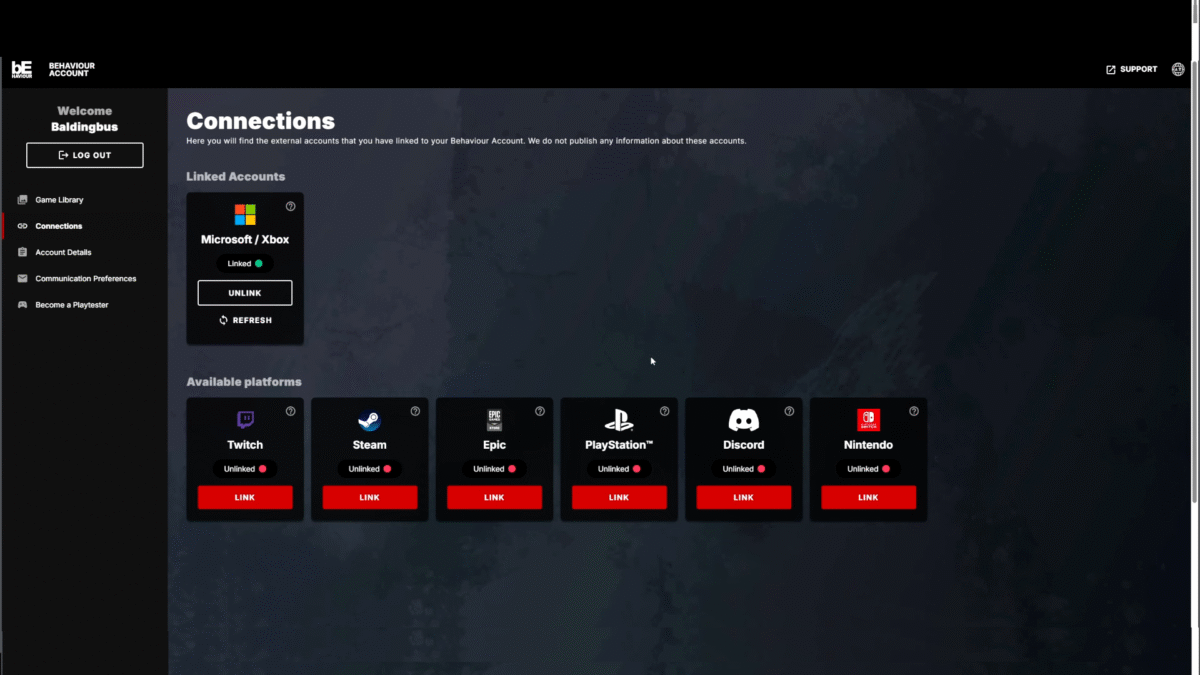Click the Nintendo Switch logo
Image resolution: width=1200 pixels, height=675 pixels.
coord(868,420)
